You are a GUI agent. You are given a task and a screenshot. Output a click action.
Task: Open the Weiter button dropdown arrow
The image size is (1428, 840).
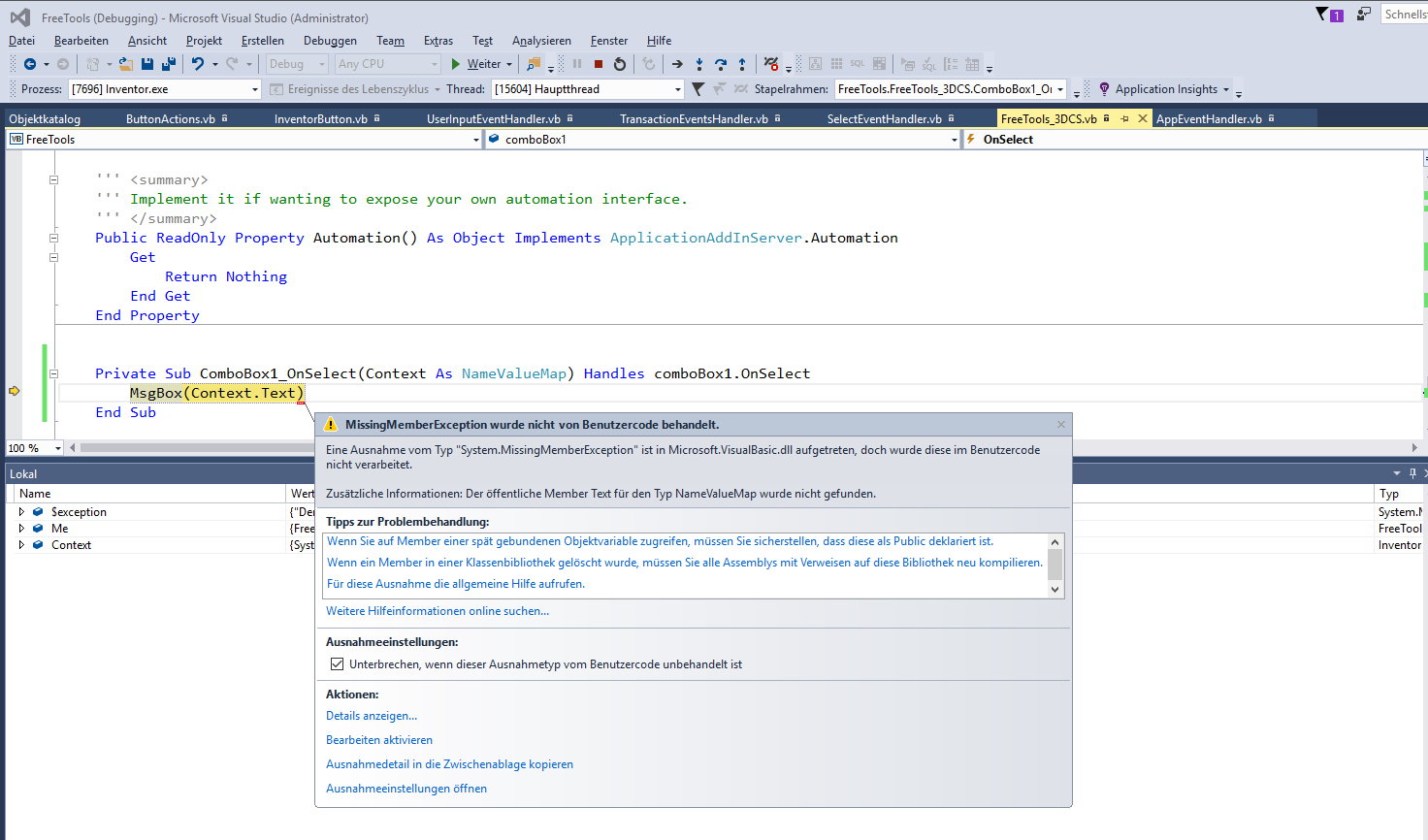pyautogui.click(x=509, y=64)
